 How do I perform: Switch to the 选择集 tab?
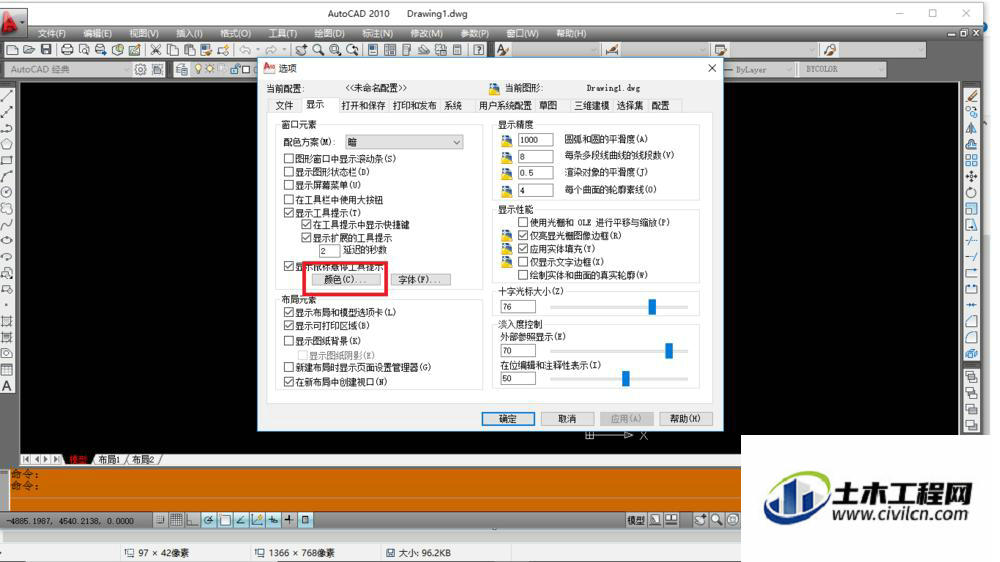(x=629, y=106)
